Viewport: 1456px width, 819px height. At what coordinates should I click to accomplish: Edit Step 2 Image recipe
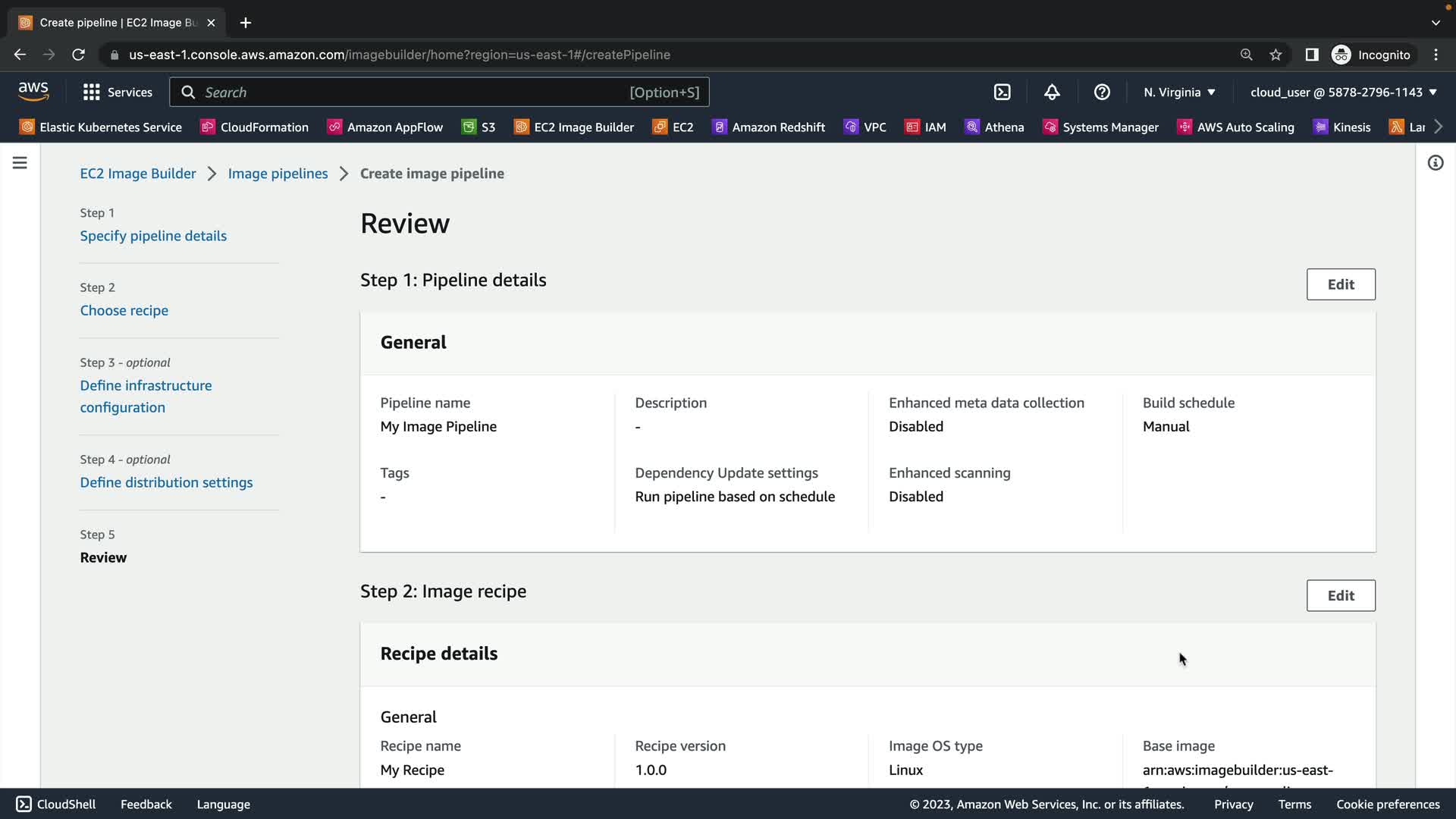click(1340, 595)
